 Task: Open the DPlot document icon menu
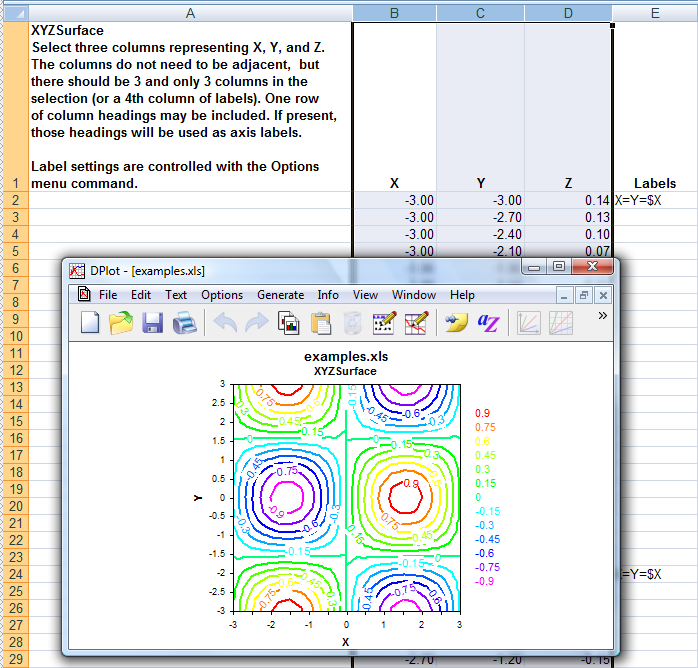pyautogui.click(x=84, y=294)
